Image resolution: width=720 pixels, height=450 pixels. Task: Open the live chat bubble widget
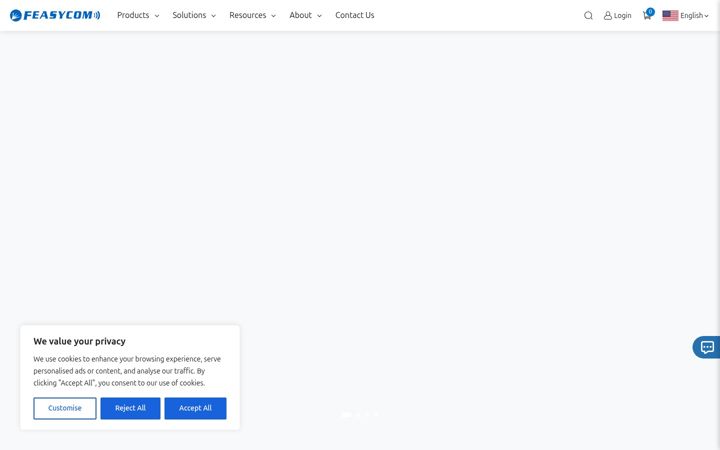(x=707, y=347)
